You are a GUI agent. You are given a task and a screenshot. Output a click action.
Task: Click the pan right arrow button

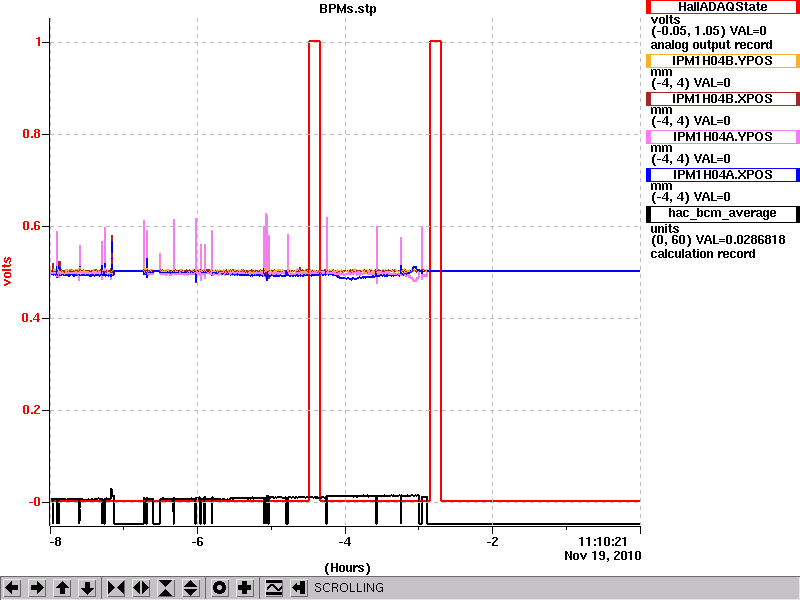[37, 588]
